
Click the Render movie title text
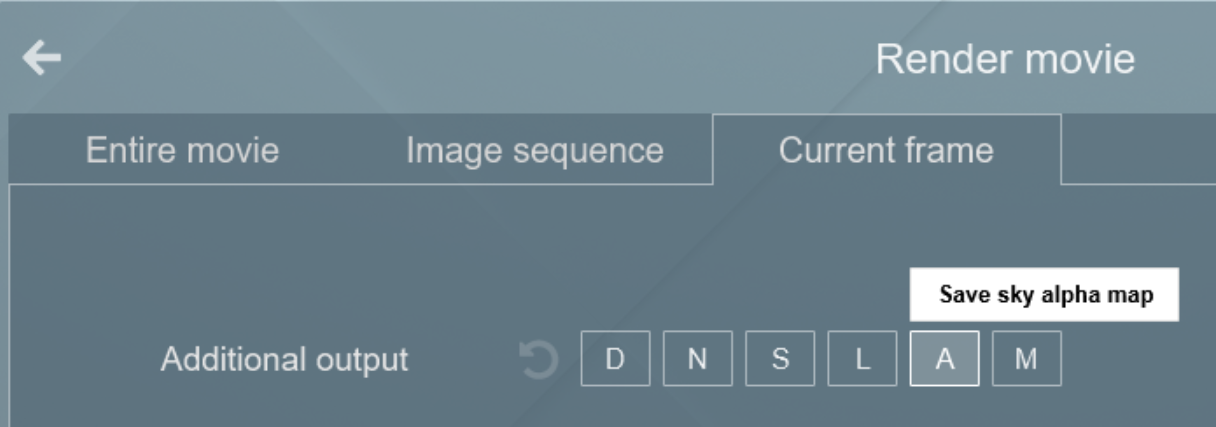tap(1004, 60)
